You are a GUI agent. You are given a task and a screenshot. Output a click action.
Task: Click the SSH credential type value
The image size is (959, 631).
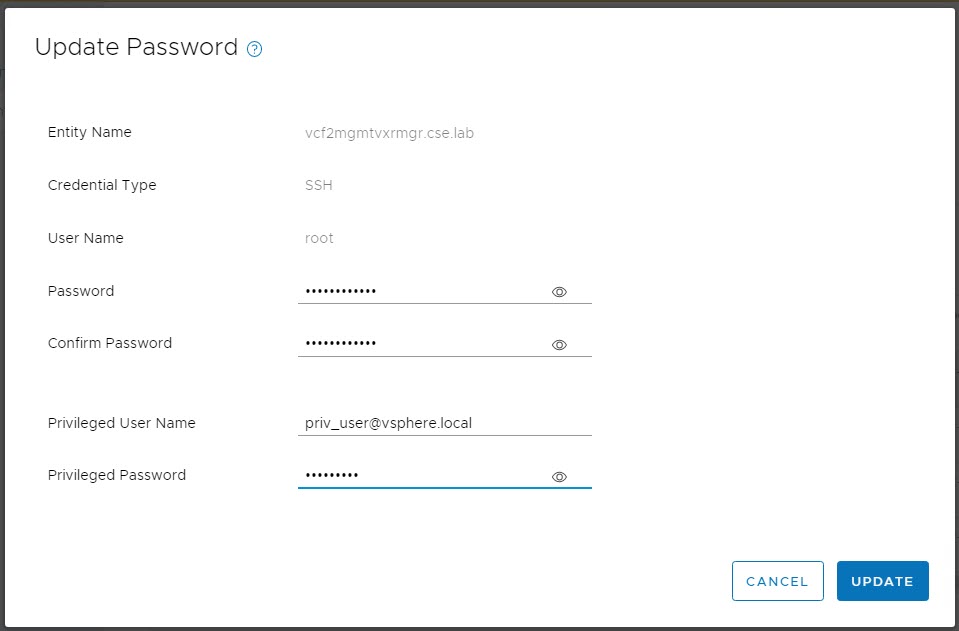(319, 185)
